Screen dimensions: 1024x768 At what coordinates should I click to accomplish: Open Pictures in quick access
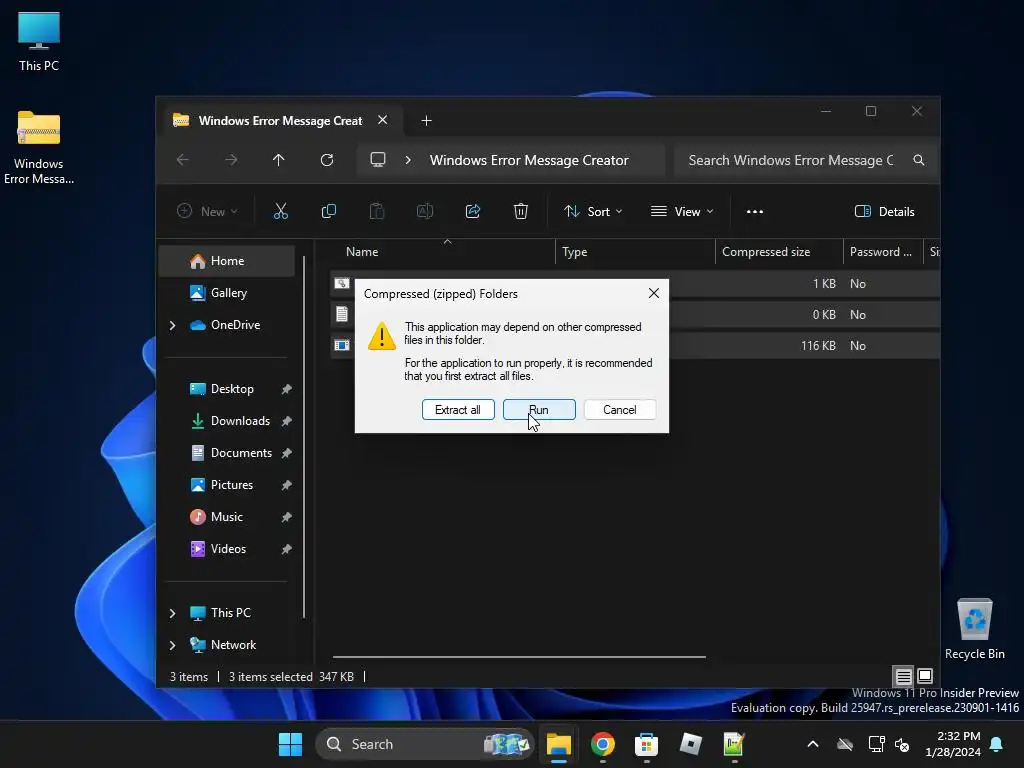[x=231, y=485]
